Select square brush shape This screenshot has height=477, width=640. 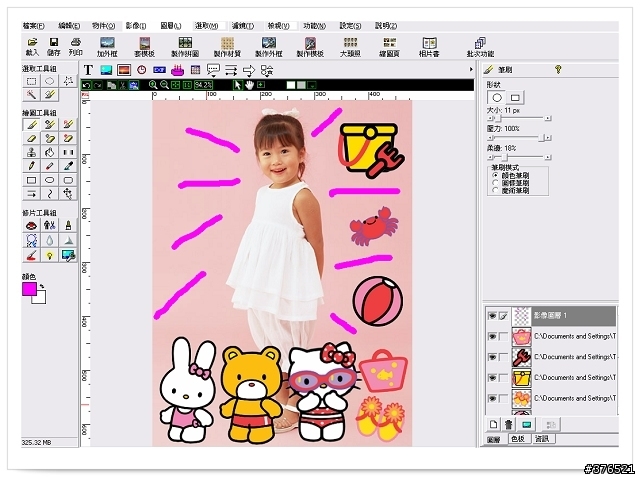[x=515, y=98]
